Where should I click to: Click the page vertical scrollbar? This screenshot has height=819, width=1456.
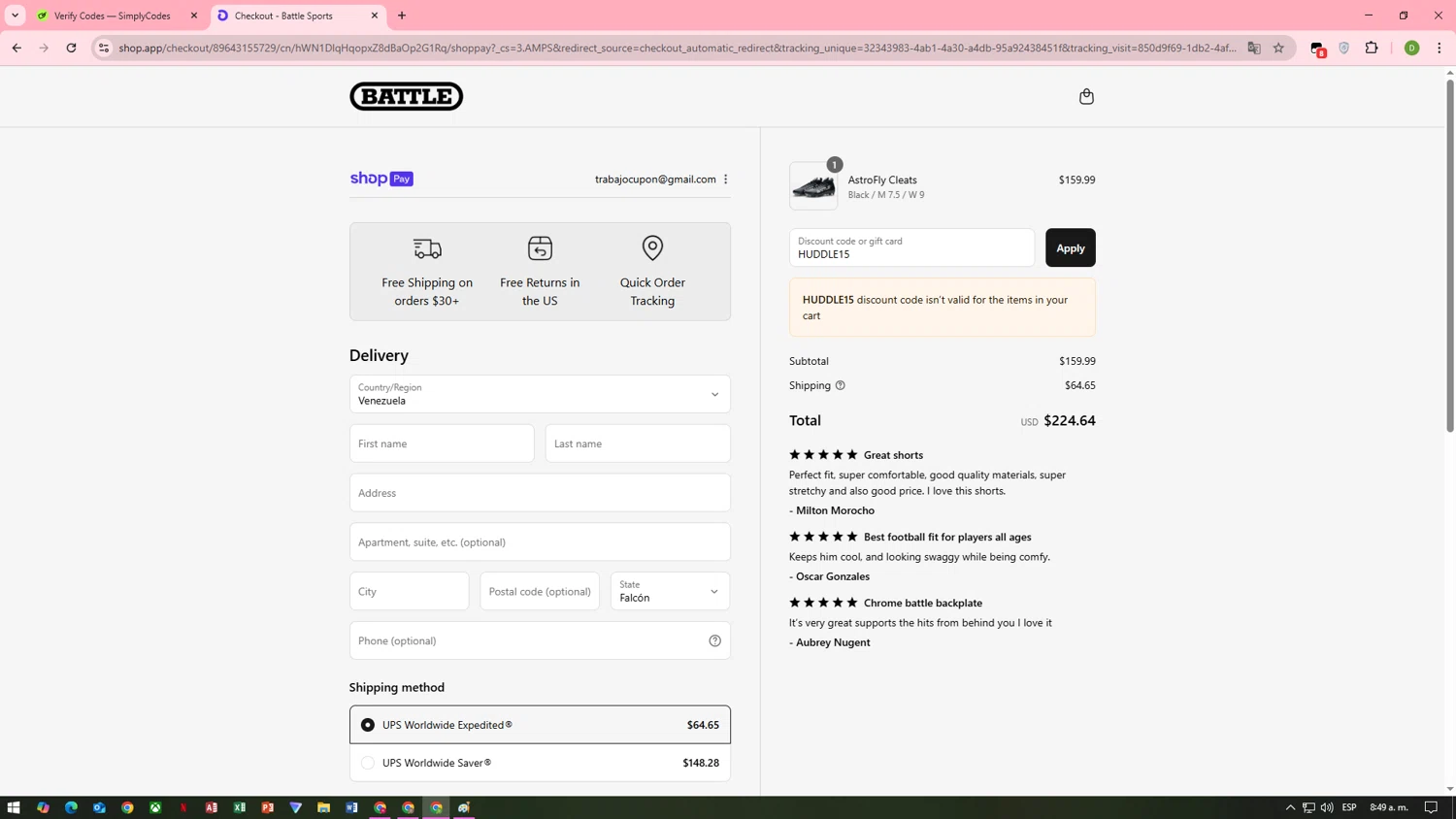(1450, 254)
